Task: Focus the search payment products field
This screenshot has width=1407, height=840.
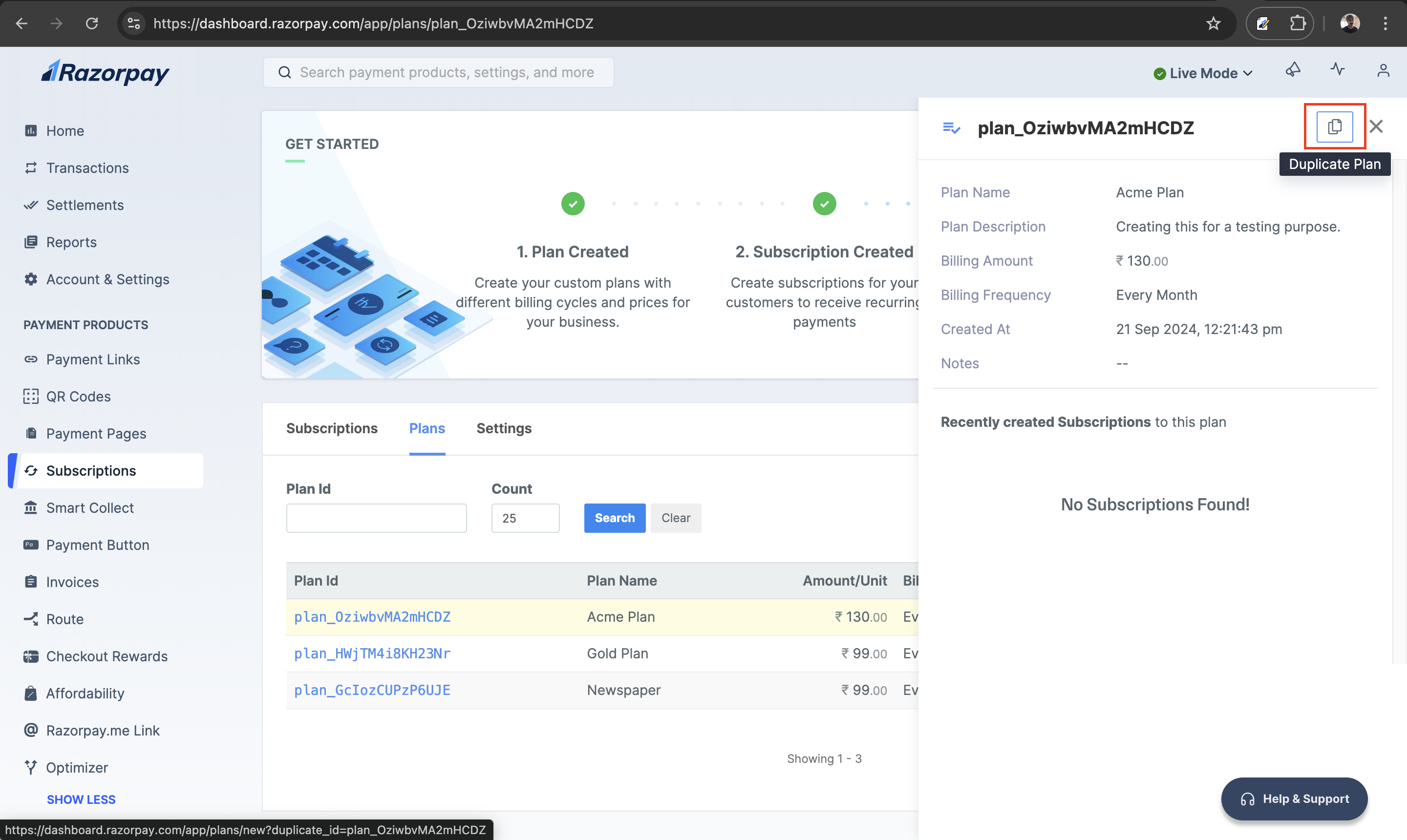Action: tap(438, 72)
